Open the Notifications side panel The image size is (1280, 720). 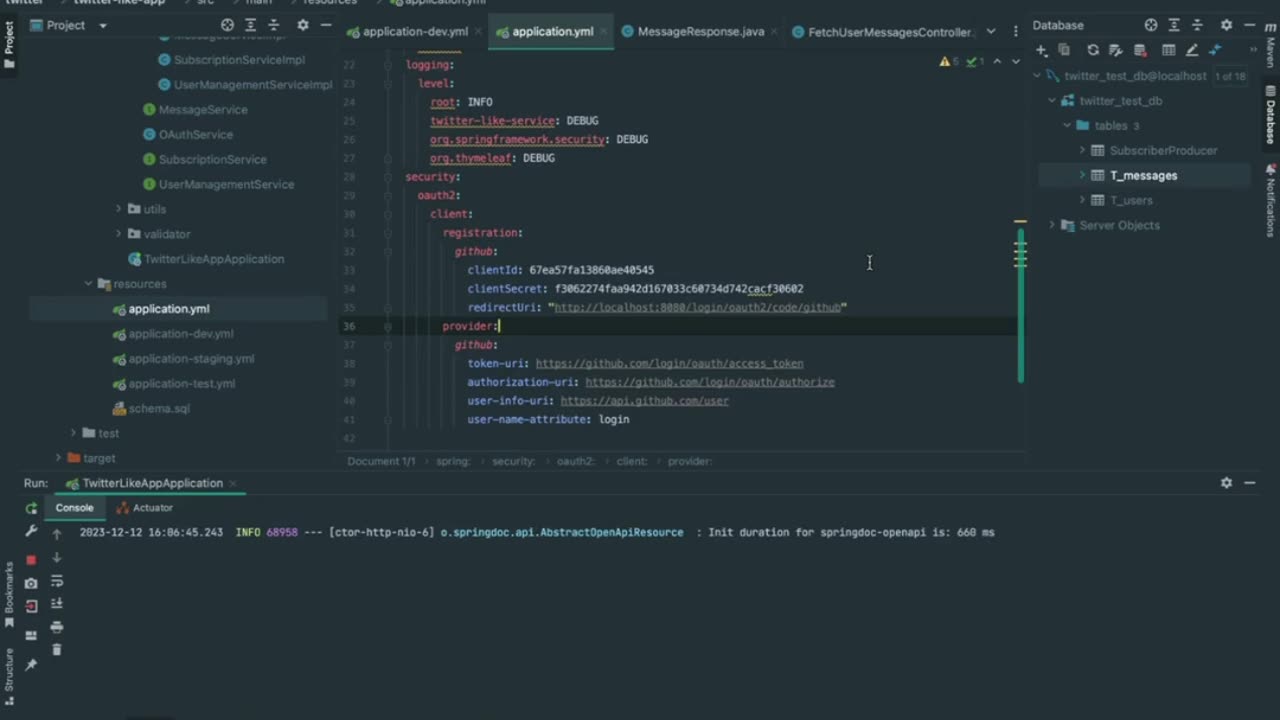(1271, 200)
